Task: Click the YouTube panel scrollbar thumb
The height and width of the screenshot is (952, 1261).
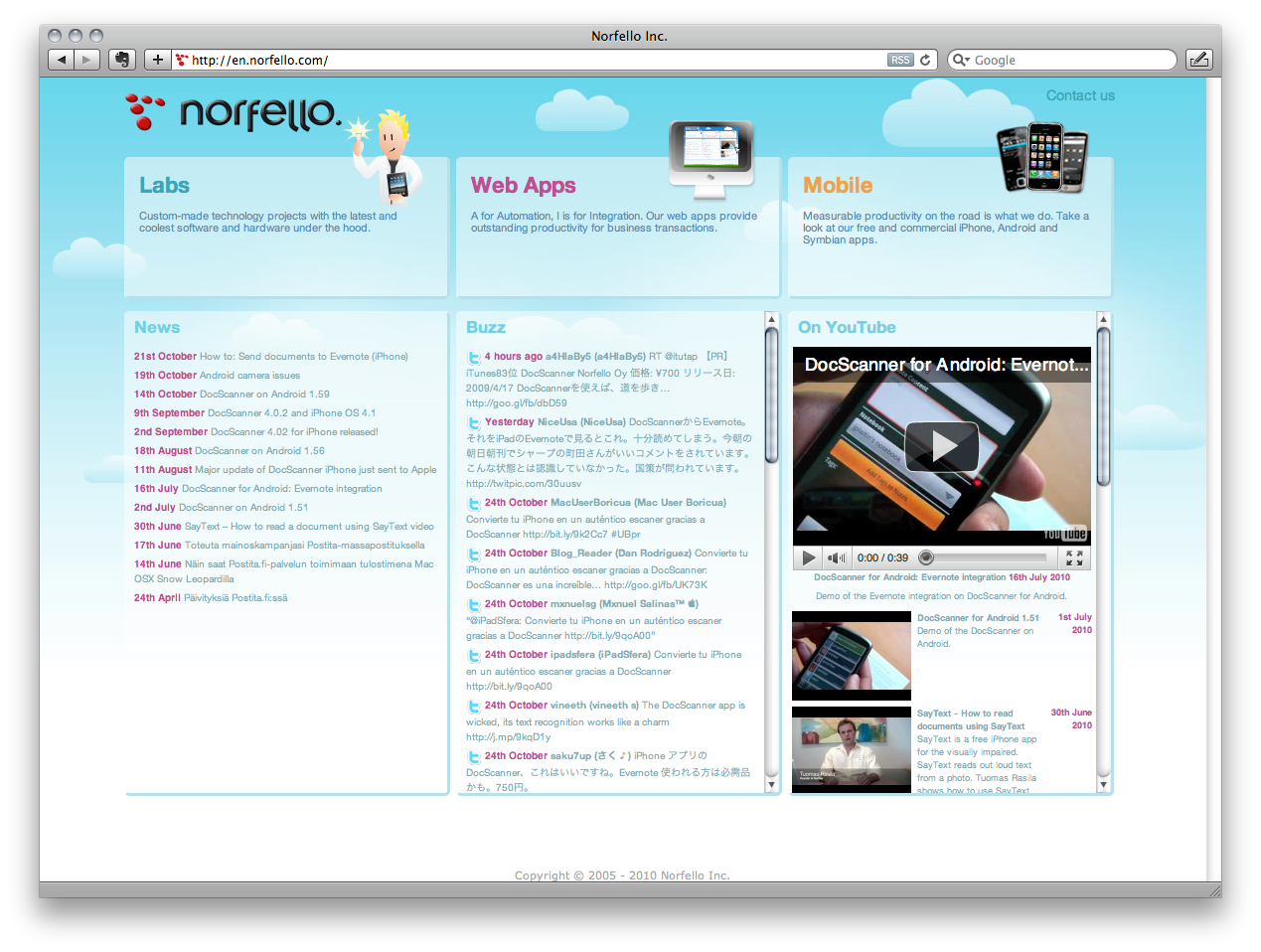Action: tap(1103, 407)
